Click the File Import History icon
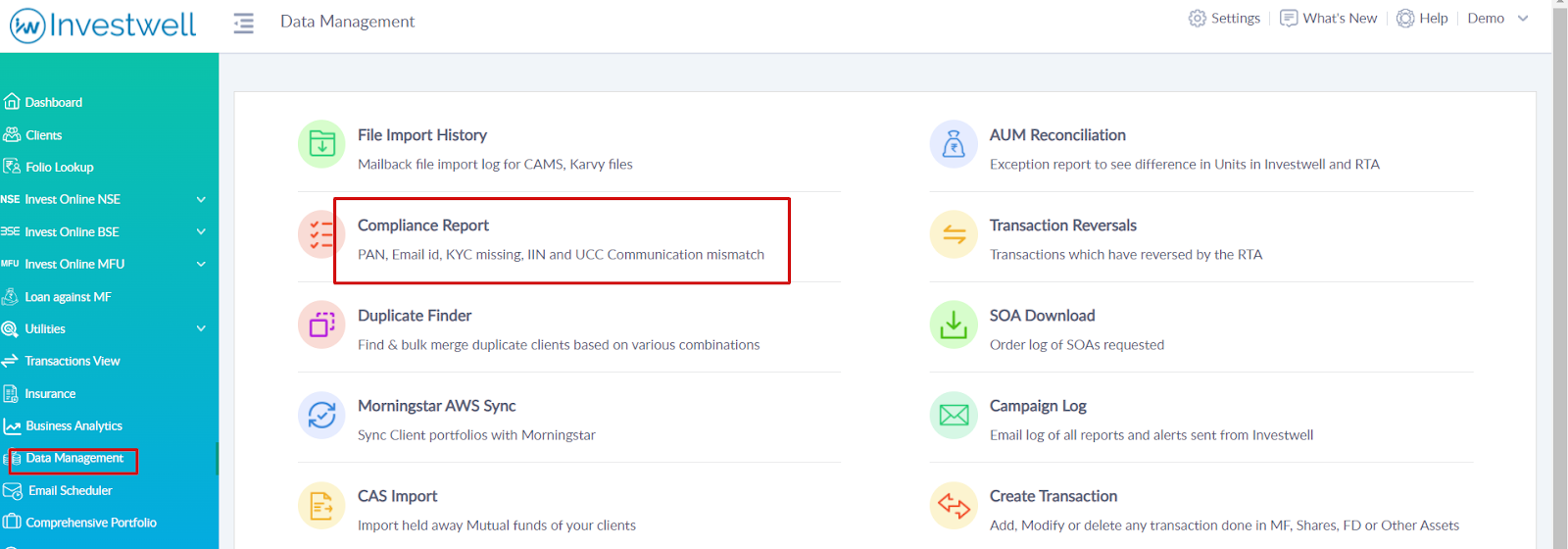Image resolution: width=1568 pixels, height=549 pixels. pos(321,144)
